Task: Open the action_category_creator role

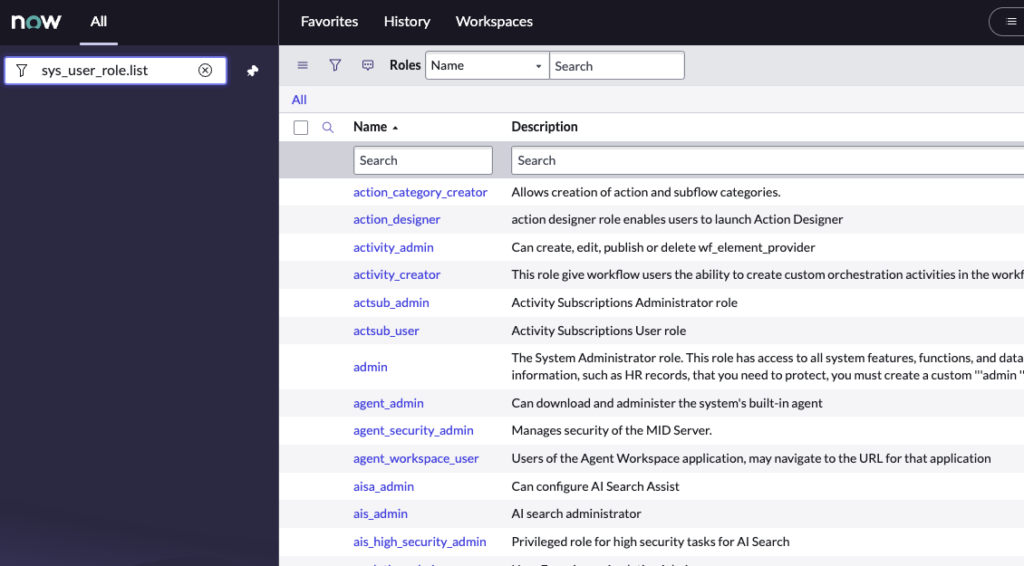Action: (420, 192)
